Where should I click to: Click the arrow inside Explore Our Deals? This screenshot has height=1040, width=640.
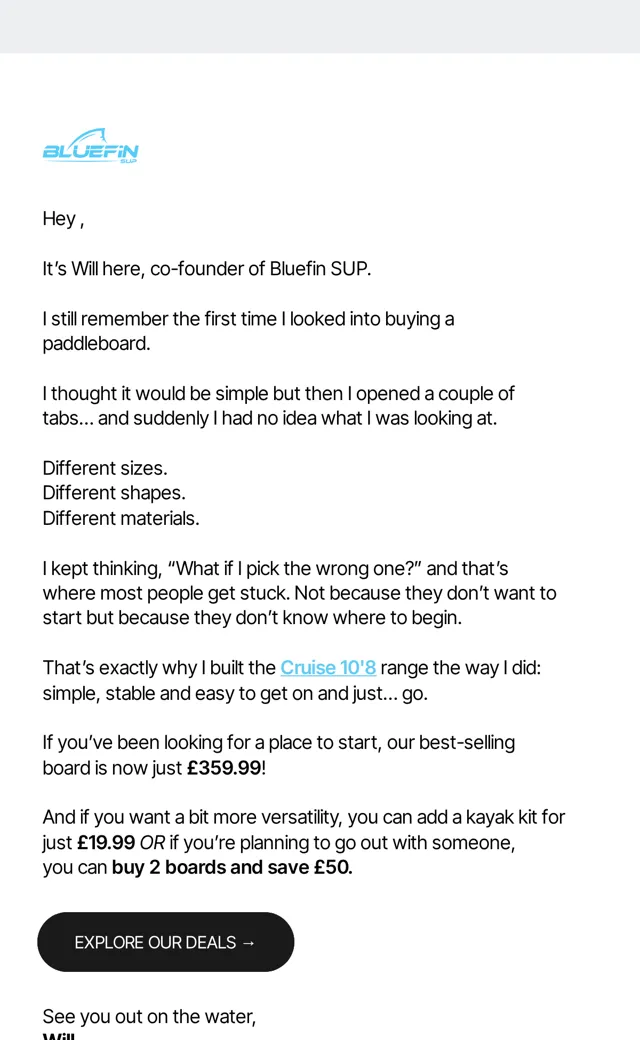(249, 942)
